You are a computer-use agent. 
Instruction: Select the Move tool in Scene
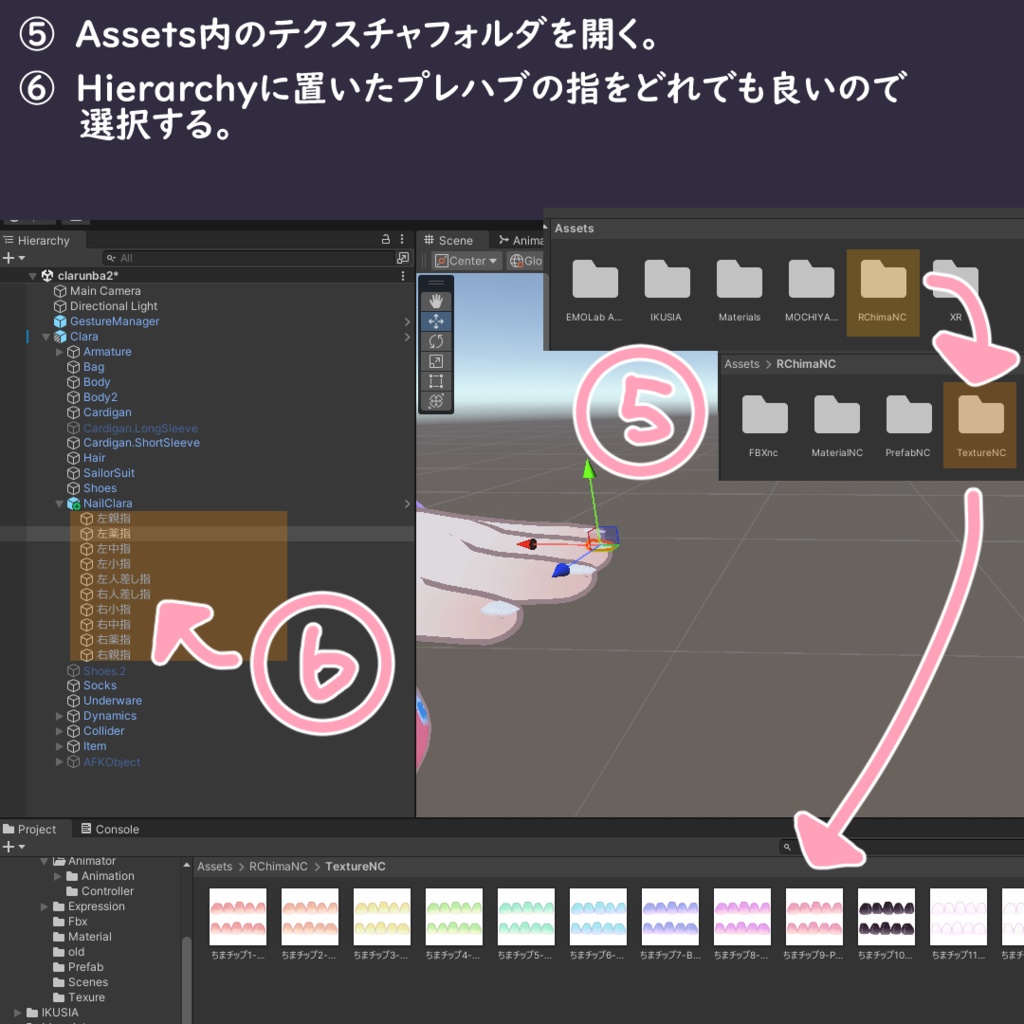[x=436, y=321]
